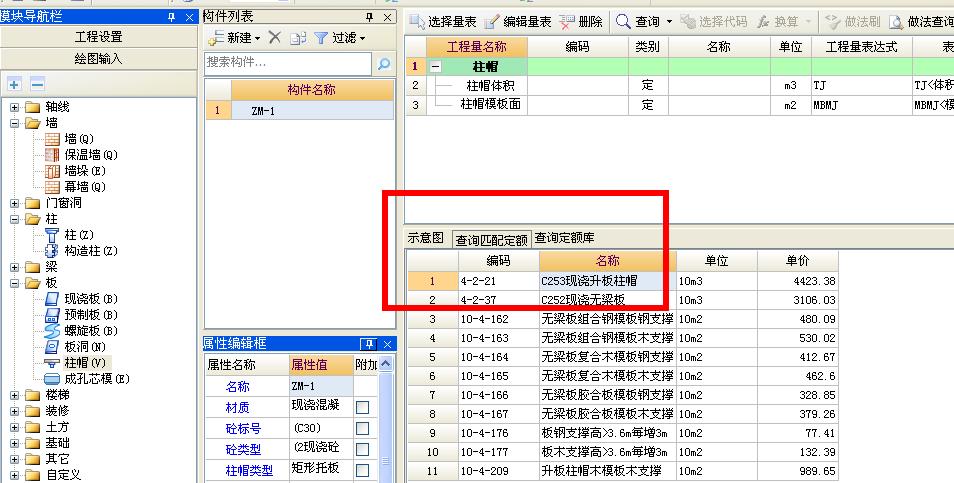Screen dimensions: 954x483
Task: Click the 名称 property value ZM-1
Action: (x=321, y=386)
